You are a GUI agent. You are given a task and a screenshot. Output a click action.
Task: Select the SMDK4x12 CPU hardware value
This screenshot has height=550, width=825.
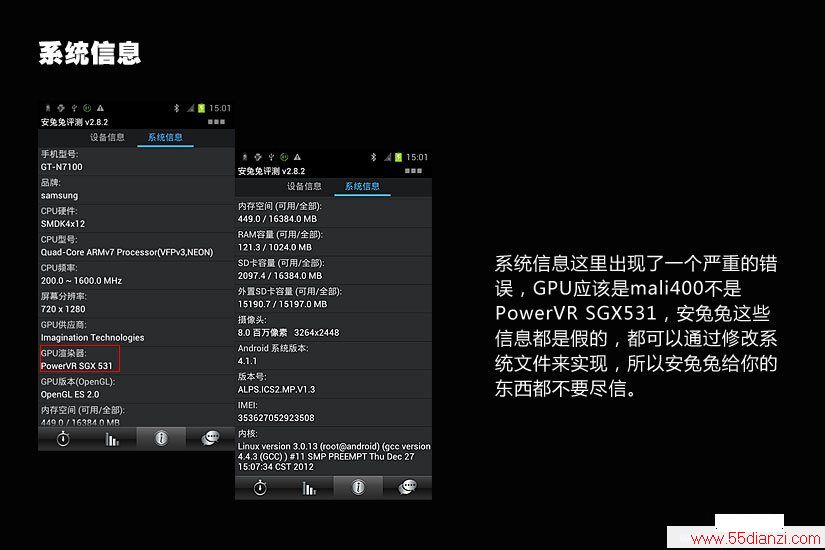(63, 224)
